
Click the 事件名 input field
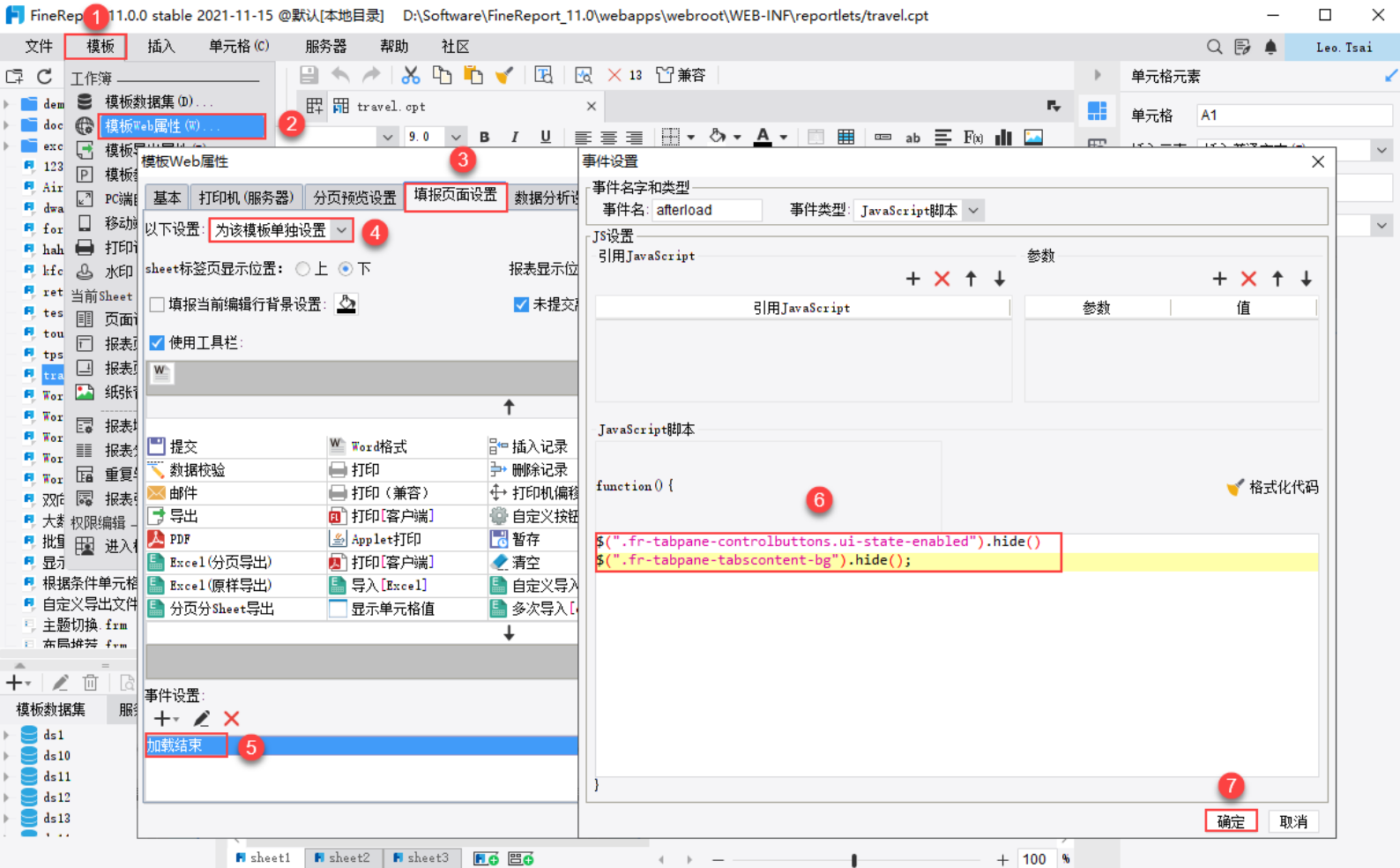707,210
